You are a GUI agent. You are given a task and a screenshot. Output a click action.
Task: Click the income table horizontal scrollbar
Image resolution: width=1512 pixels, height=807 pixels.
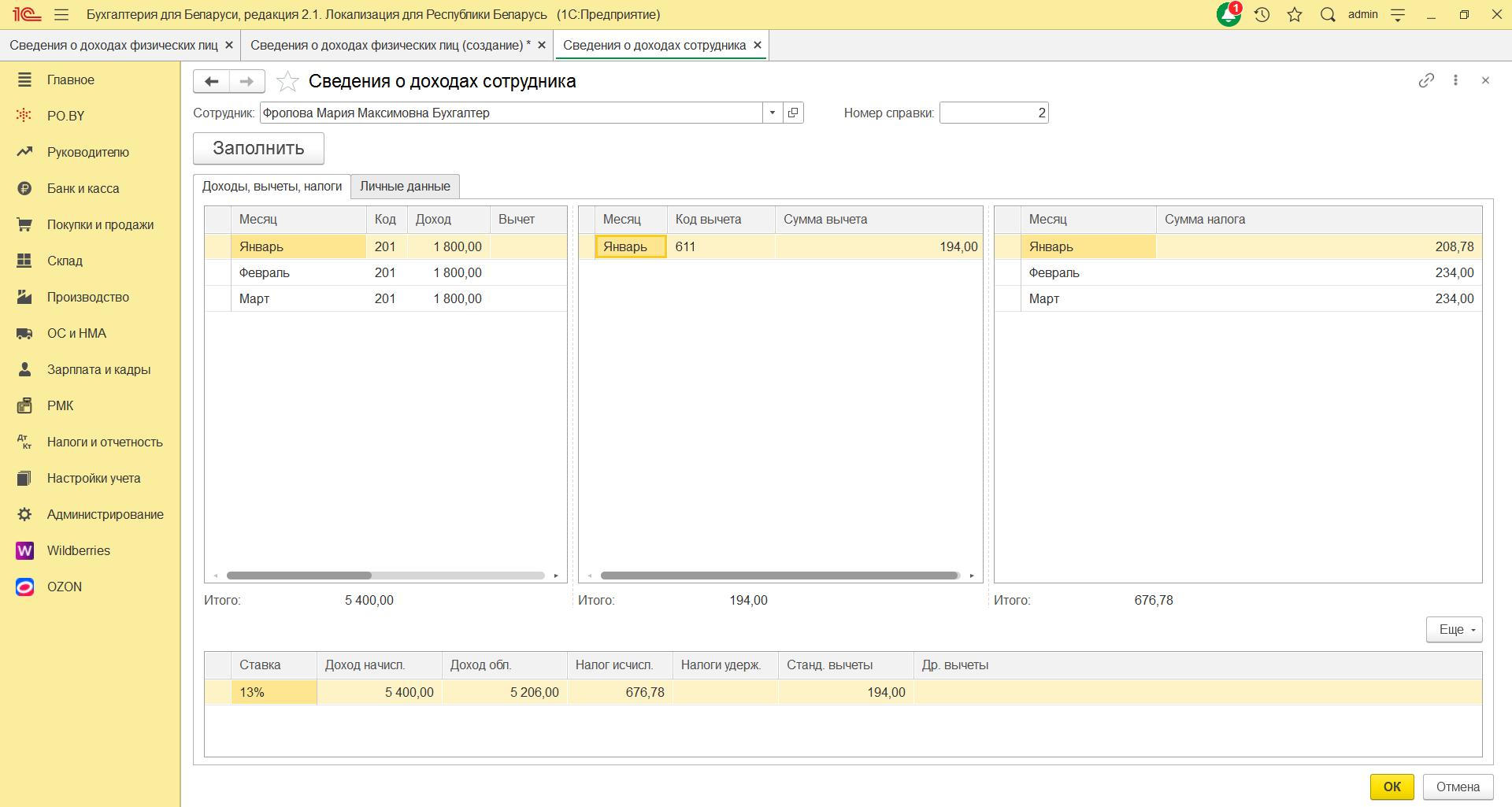pos(299,576)
